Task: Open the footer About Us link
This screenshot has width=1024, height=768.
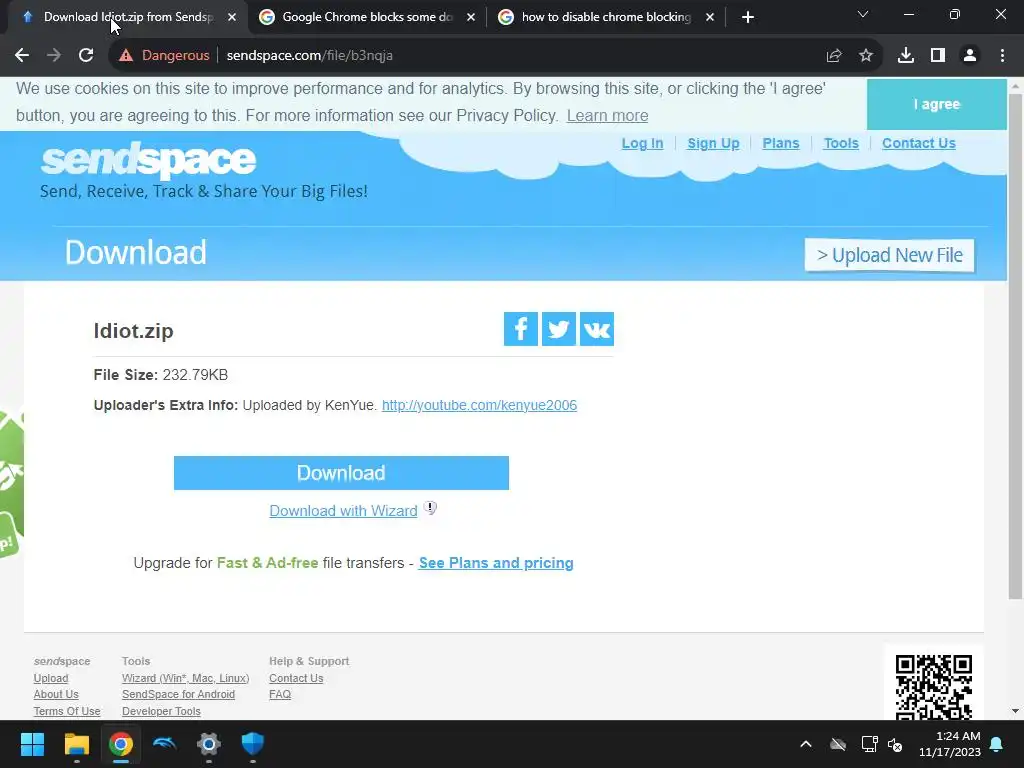Action: [x=56, y=694]
